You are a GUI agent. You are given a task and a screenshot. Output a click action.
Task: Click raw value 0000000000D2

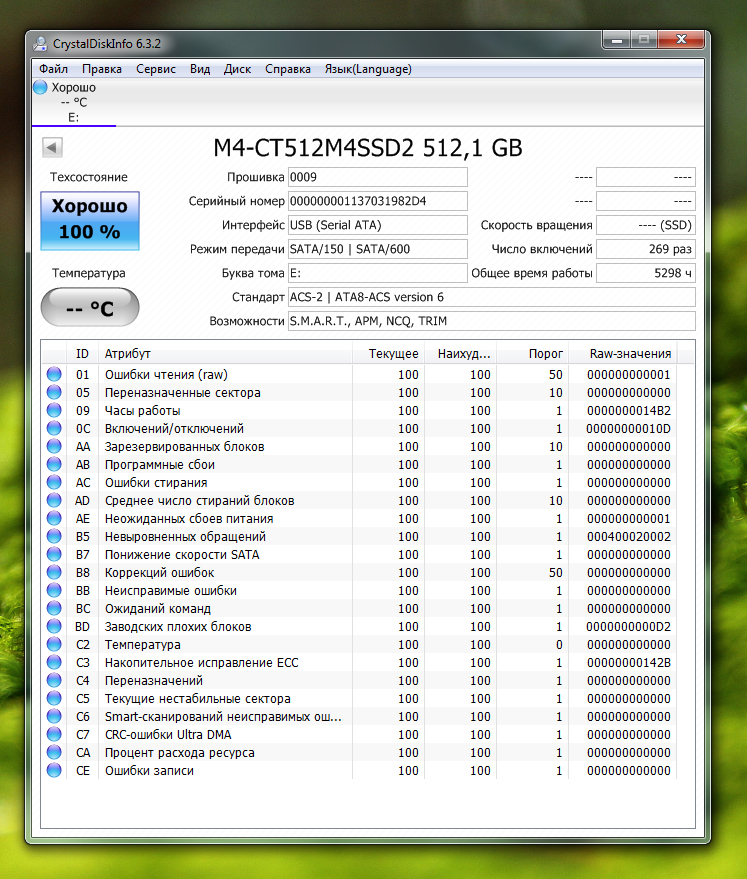click(x=629, y=626)
